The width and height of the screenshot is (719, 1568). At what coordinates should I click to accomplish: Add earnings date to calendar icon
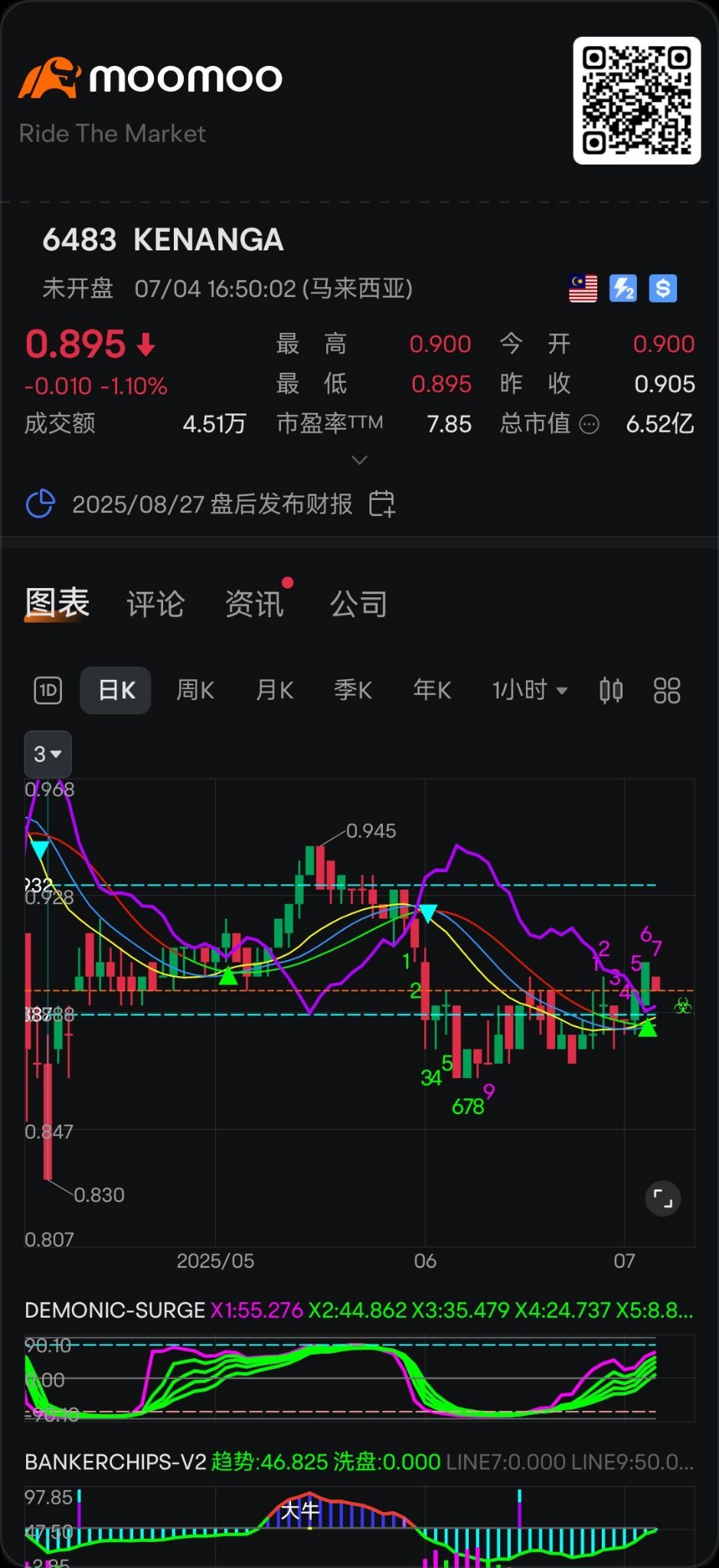382,504
